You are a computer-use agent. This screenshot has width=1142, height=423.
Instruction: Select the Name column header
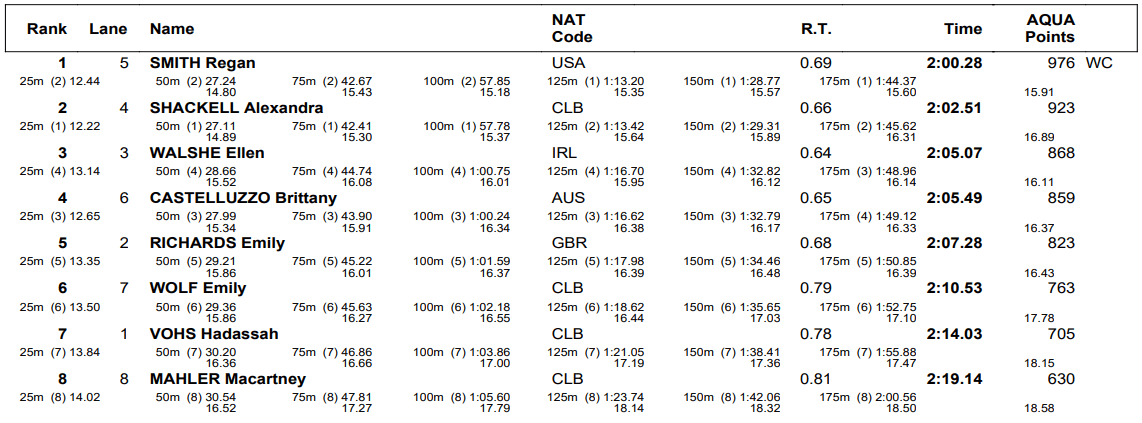pos(172,29)
